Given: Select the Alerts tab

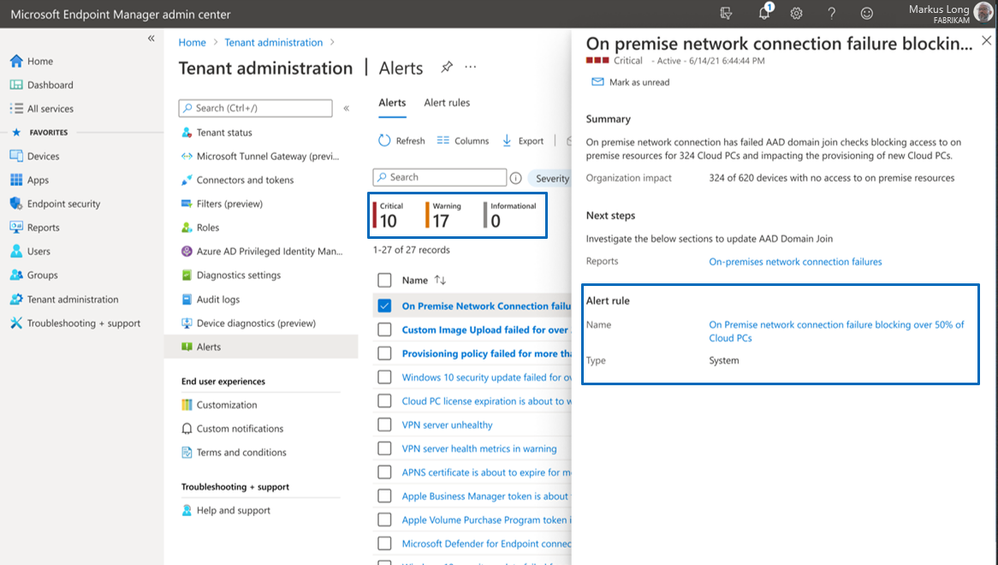Looking at the screenshot, I should click(x=392, y=102).
